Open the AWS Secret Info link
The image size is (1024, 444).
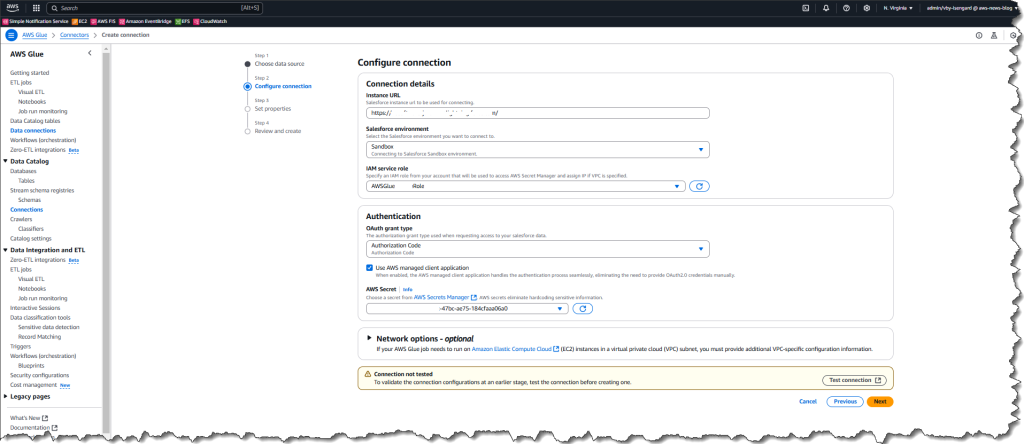[x=408, y=289]
